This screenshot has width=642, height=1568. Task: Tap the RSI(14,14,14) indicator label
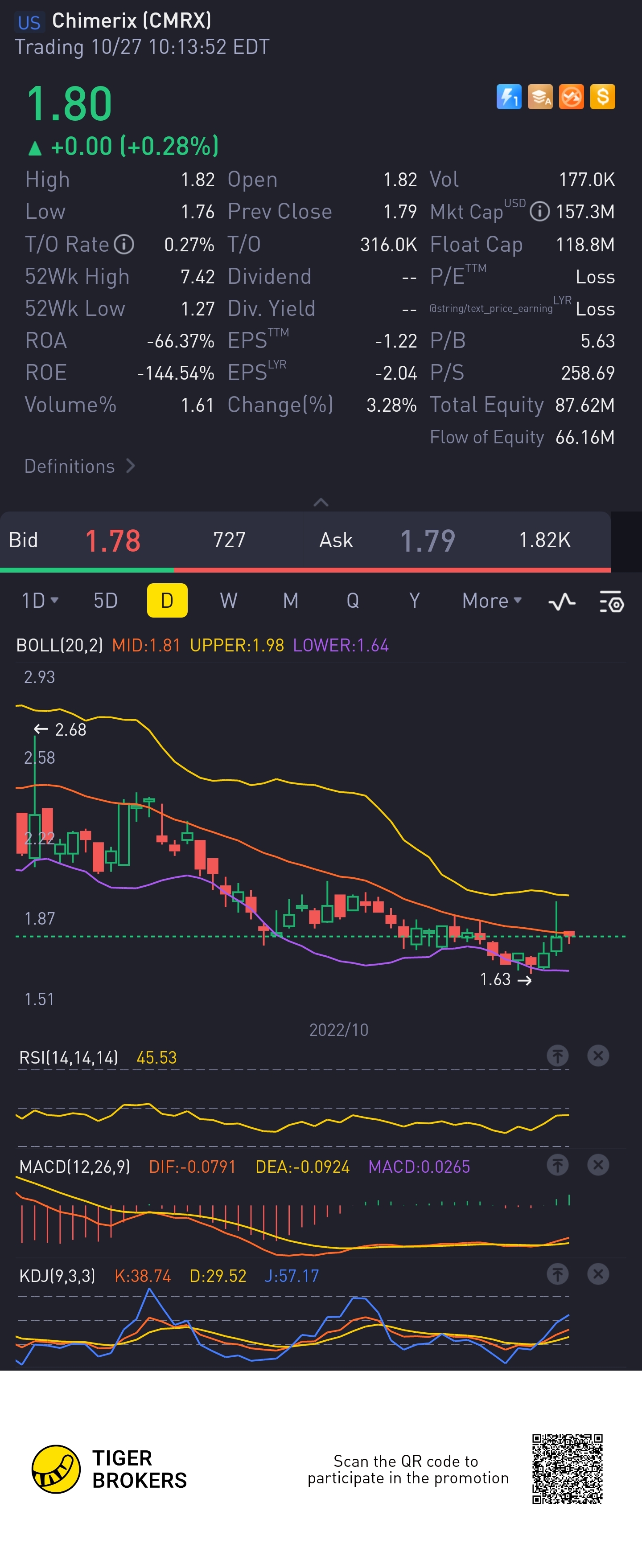coord(69,1057)
